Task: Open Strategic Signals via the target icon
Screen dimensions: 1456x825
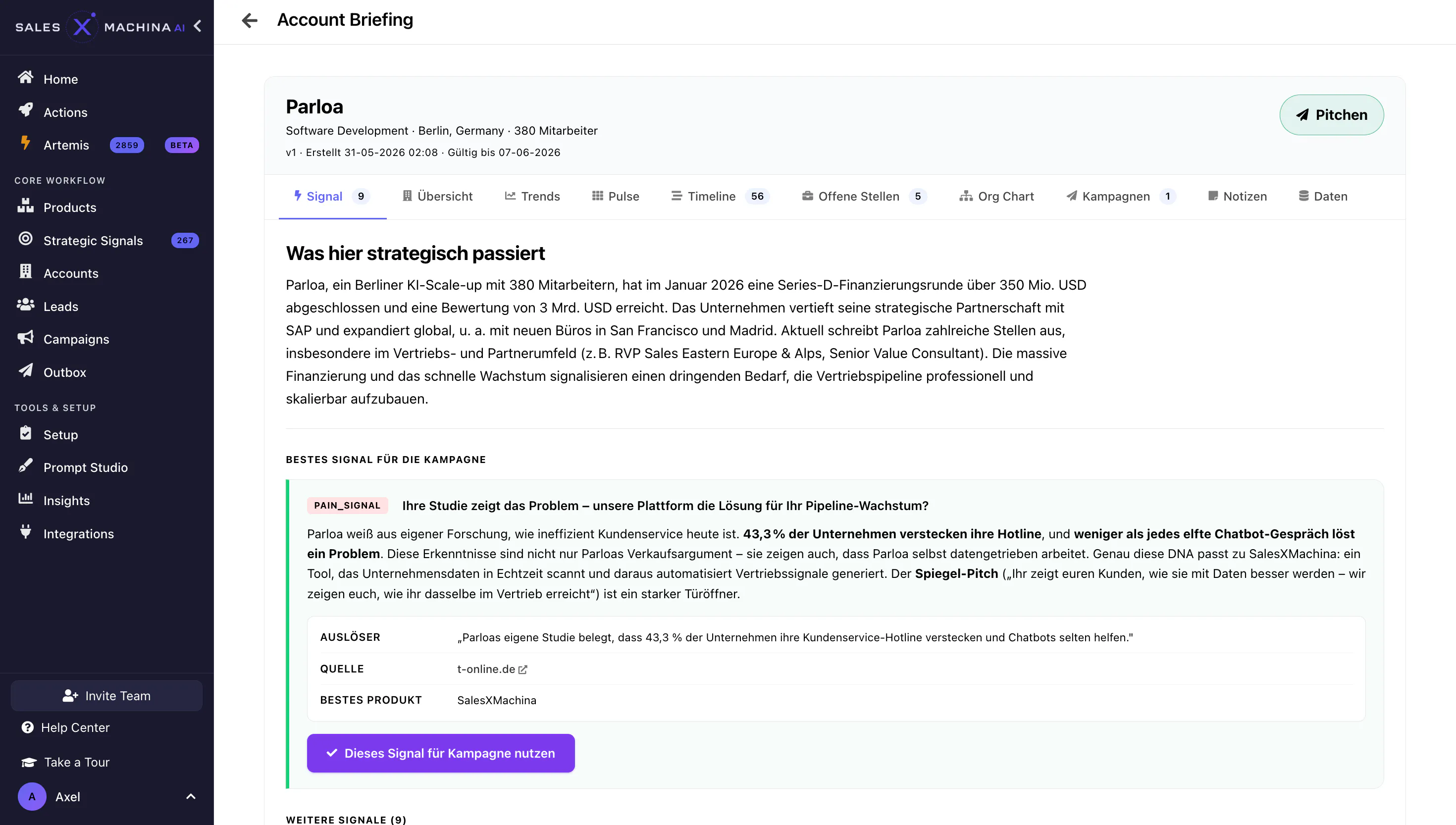Action: pos(25,239)
